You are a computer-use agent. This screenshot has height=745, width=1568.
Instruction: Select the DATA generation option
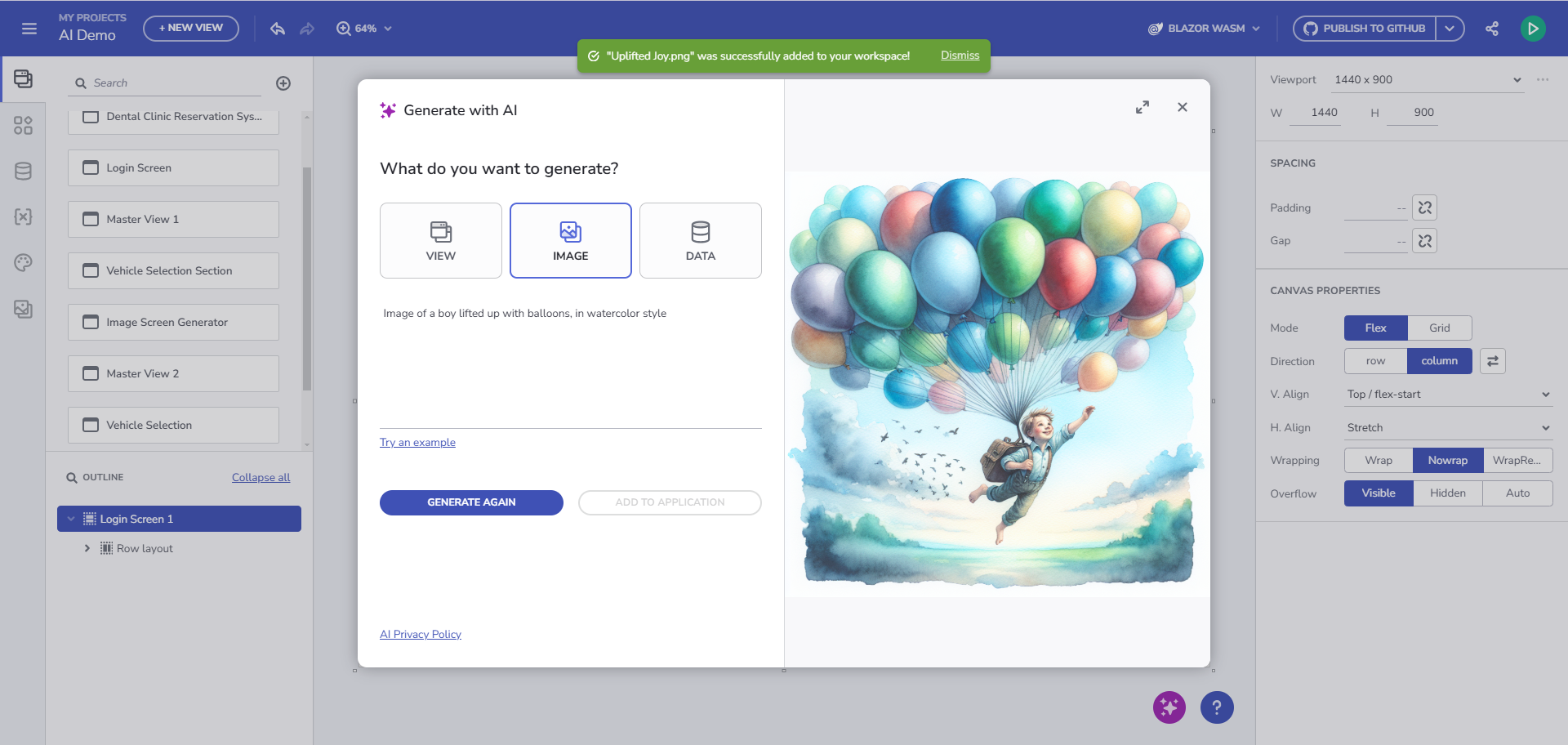(701, 241)
